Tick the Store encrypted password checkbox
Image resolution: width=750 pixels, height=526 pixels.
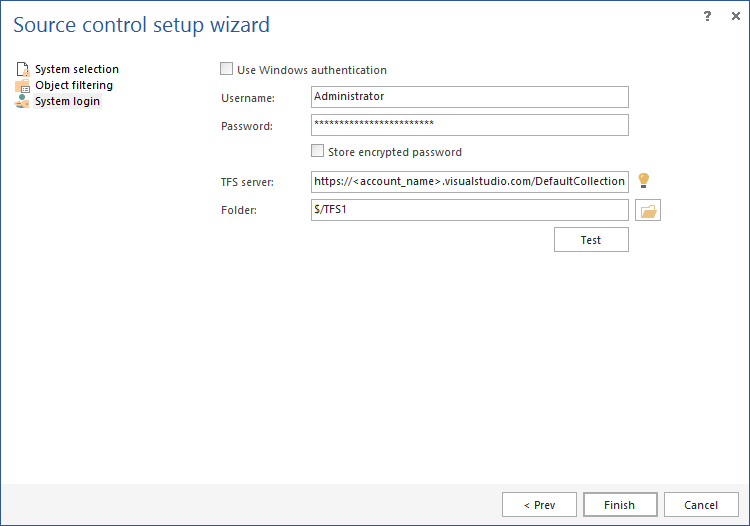tap(318, 152)
